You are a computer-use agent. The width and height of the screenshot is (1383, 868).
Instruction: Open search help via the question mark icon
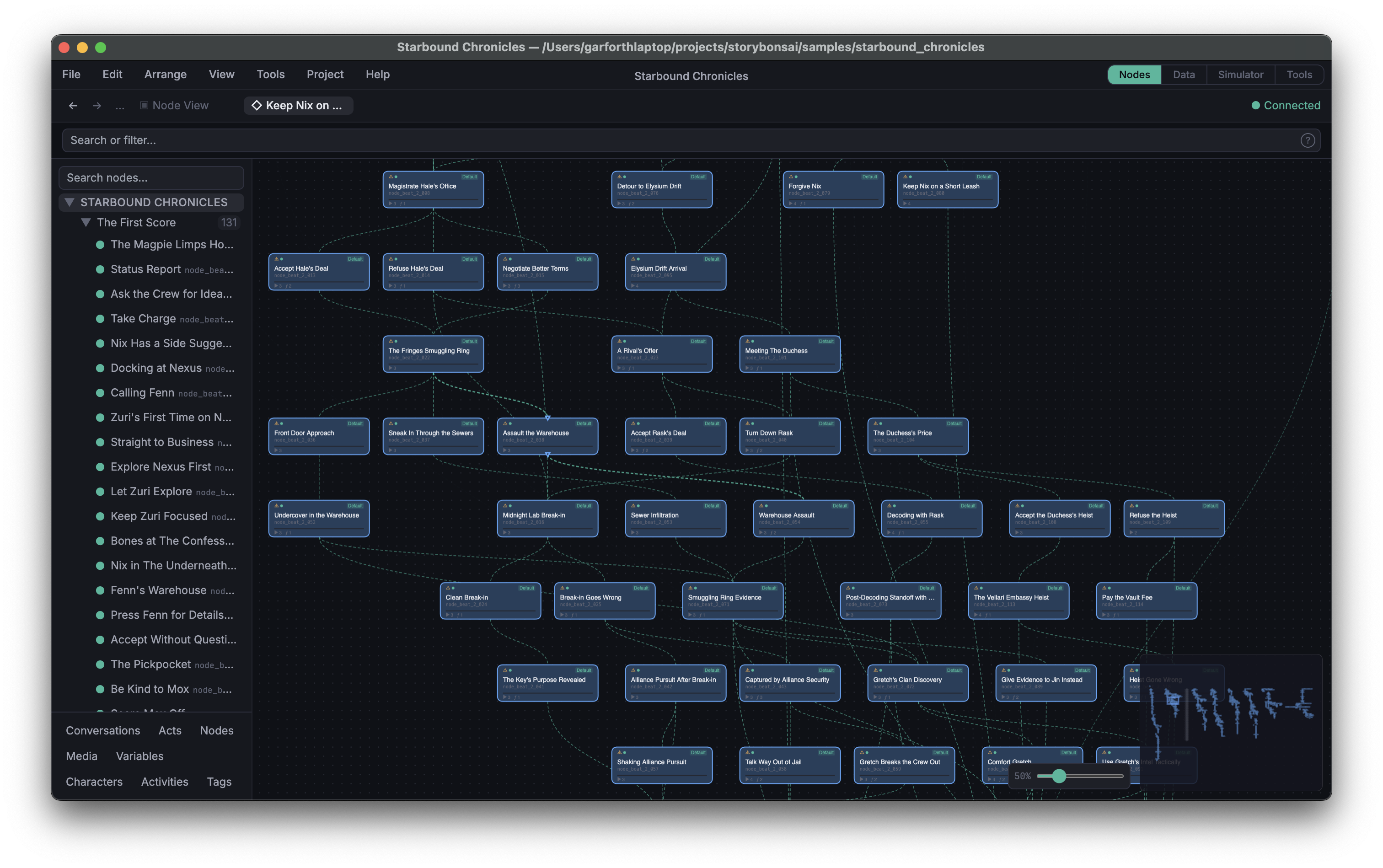coord(1308,140)
